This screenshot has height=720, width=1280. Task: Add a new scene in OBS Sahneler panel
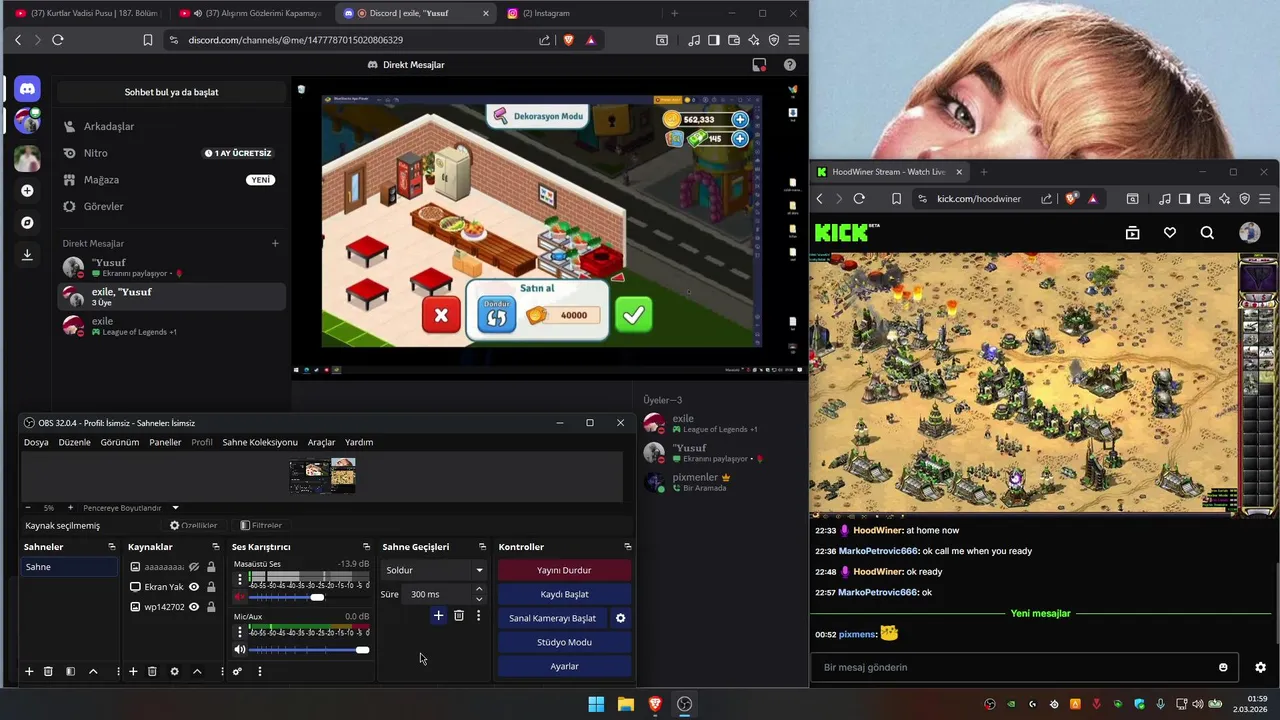(29, 672)
